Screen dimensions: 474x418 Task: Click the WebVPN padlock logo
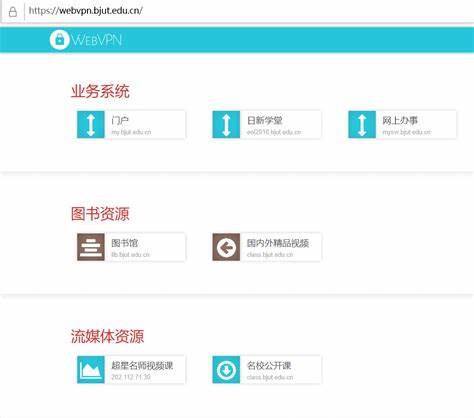coord(59,40)
